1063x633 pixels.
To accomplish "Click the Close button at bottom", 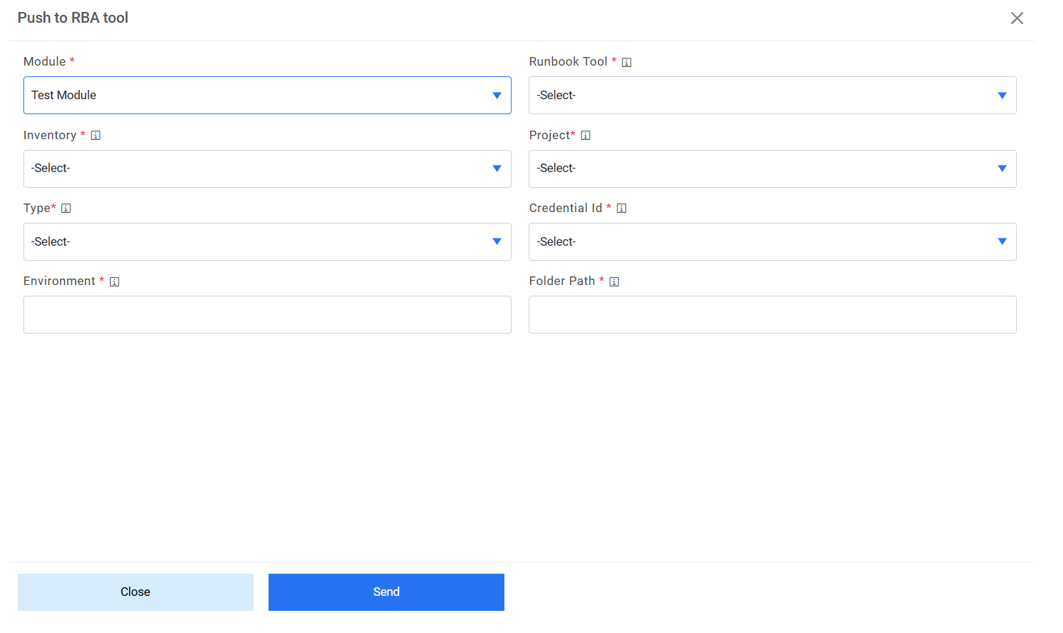I will point(135,592).
